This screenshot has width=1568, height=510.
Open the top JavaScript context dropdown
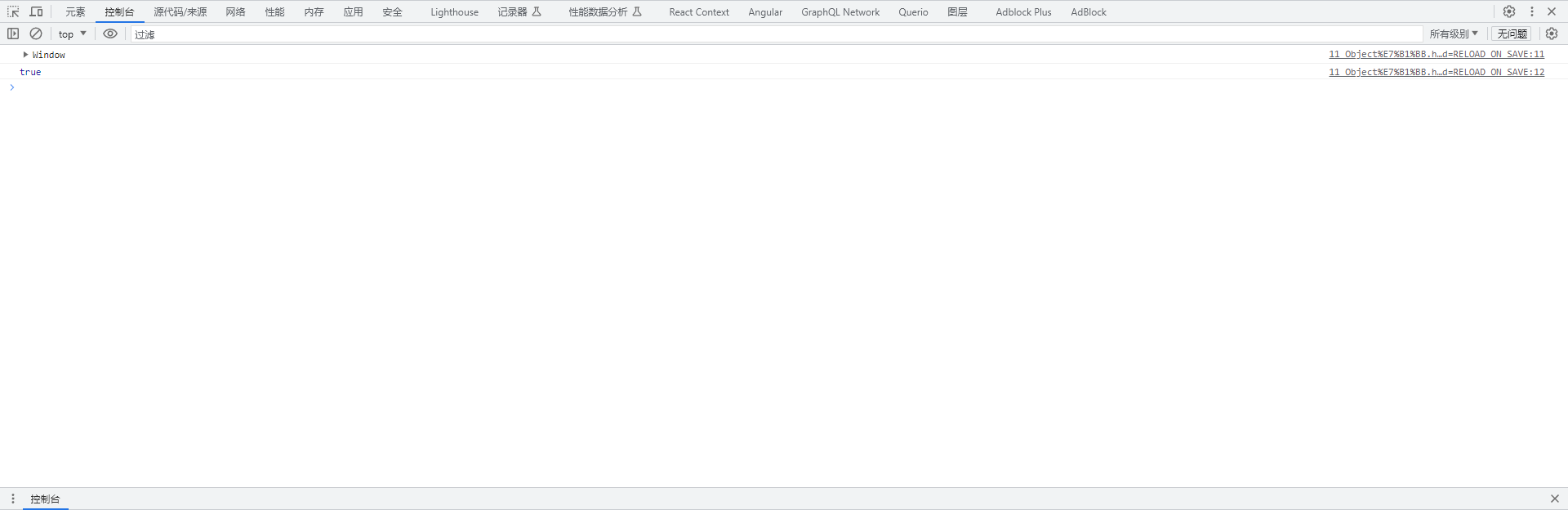tap(72, 34)
